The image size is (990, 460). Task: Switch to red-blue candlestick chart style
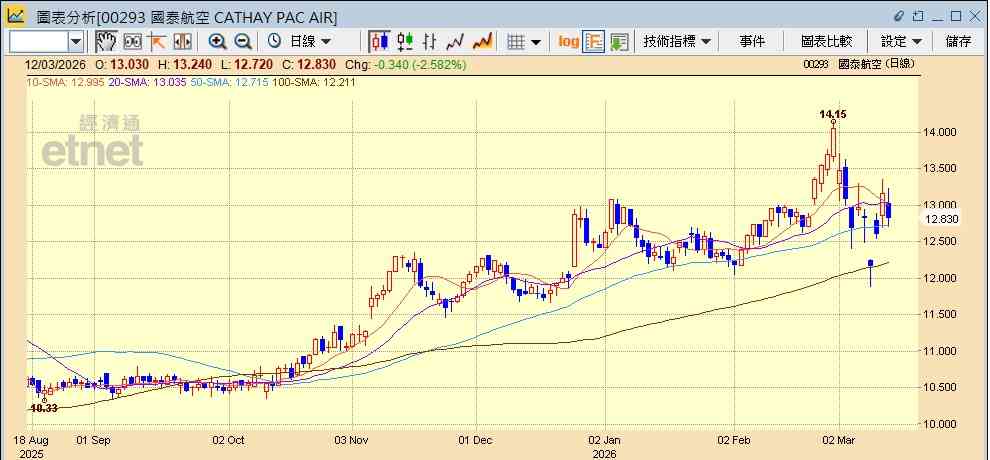coord(379,42)
